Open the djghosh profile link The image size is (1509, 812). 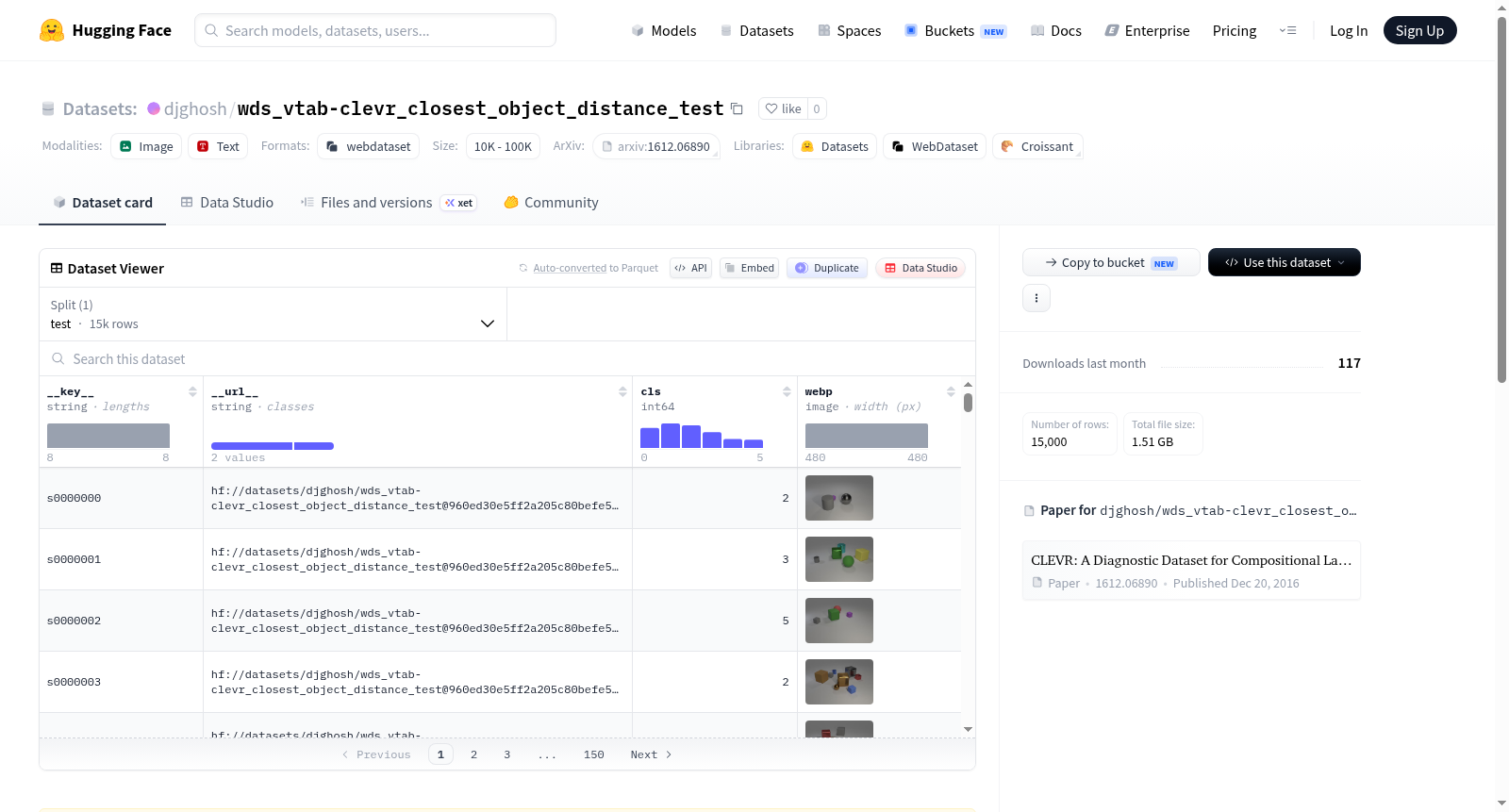(x=195, y=108)
